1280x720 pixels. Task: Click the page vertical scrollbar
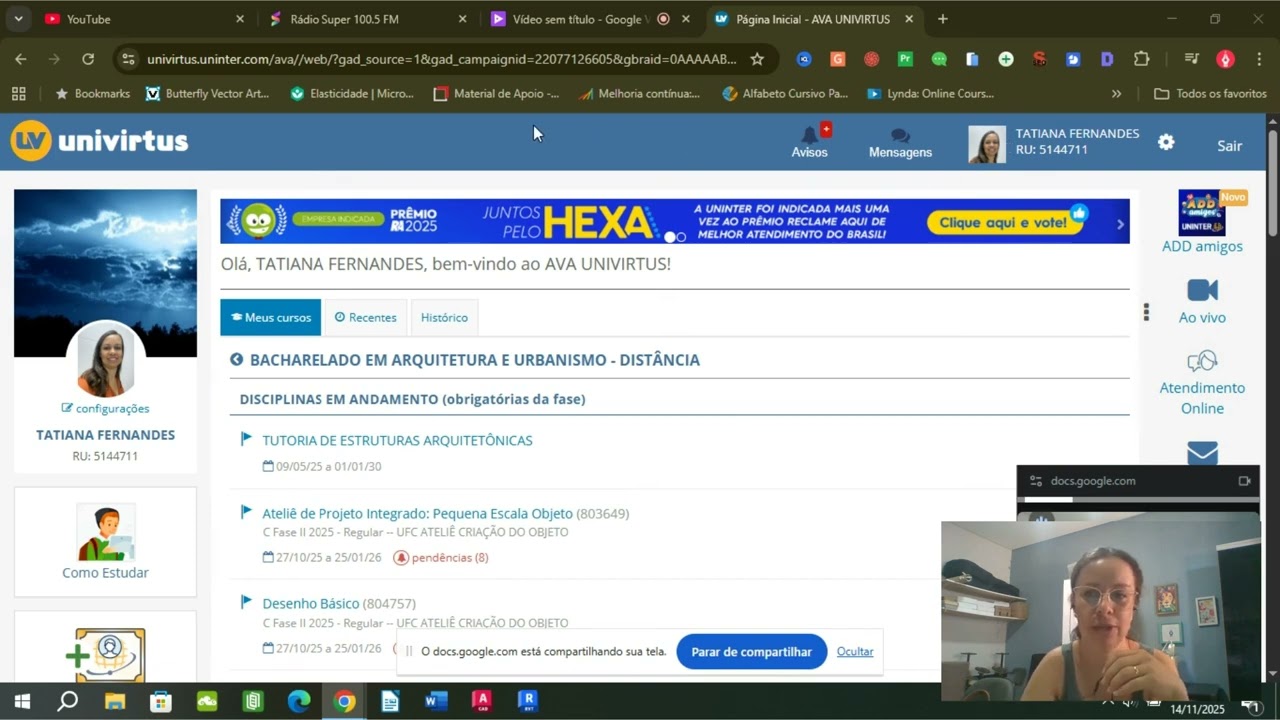[1272, 185]
